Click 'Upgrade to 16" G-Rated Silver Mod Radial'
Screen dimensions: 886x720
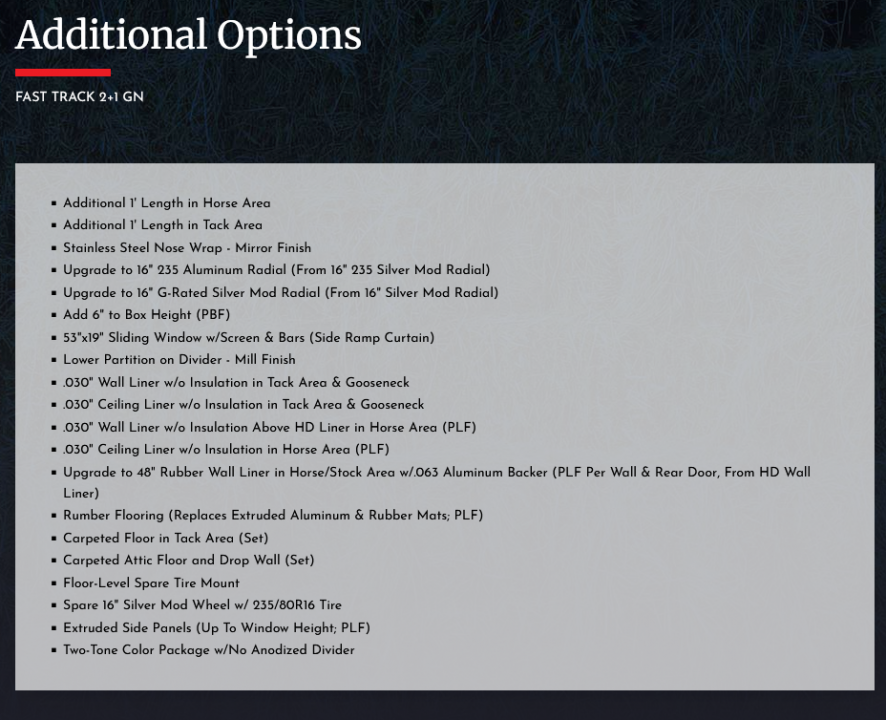pos(281,292)
